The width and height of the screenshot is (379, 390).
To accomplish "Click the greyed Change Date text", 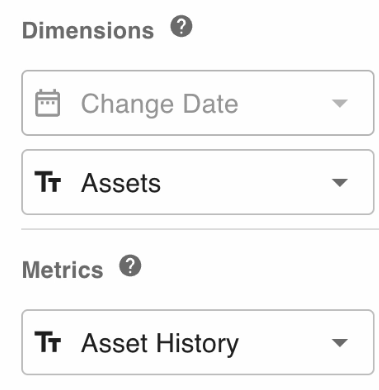I will (x=160, y=104).
